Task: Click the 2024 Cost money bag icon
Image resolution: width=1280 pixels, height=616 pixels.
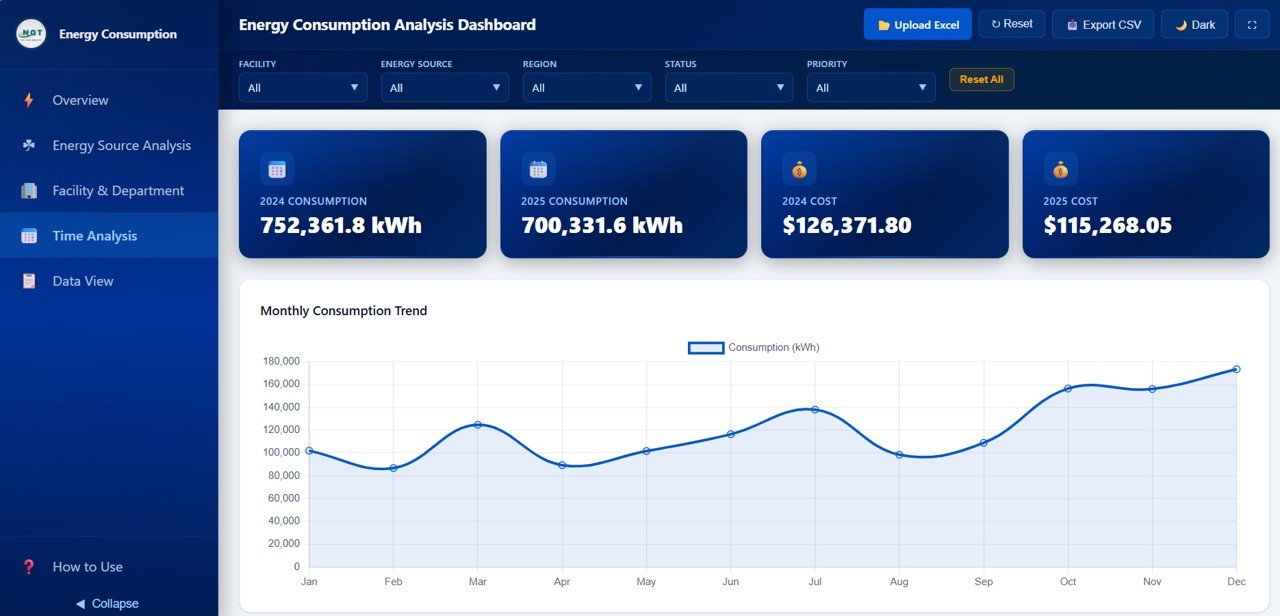Action: [798, 167]
